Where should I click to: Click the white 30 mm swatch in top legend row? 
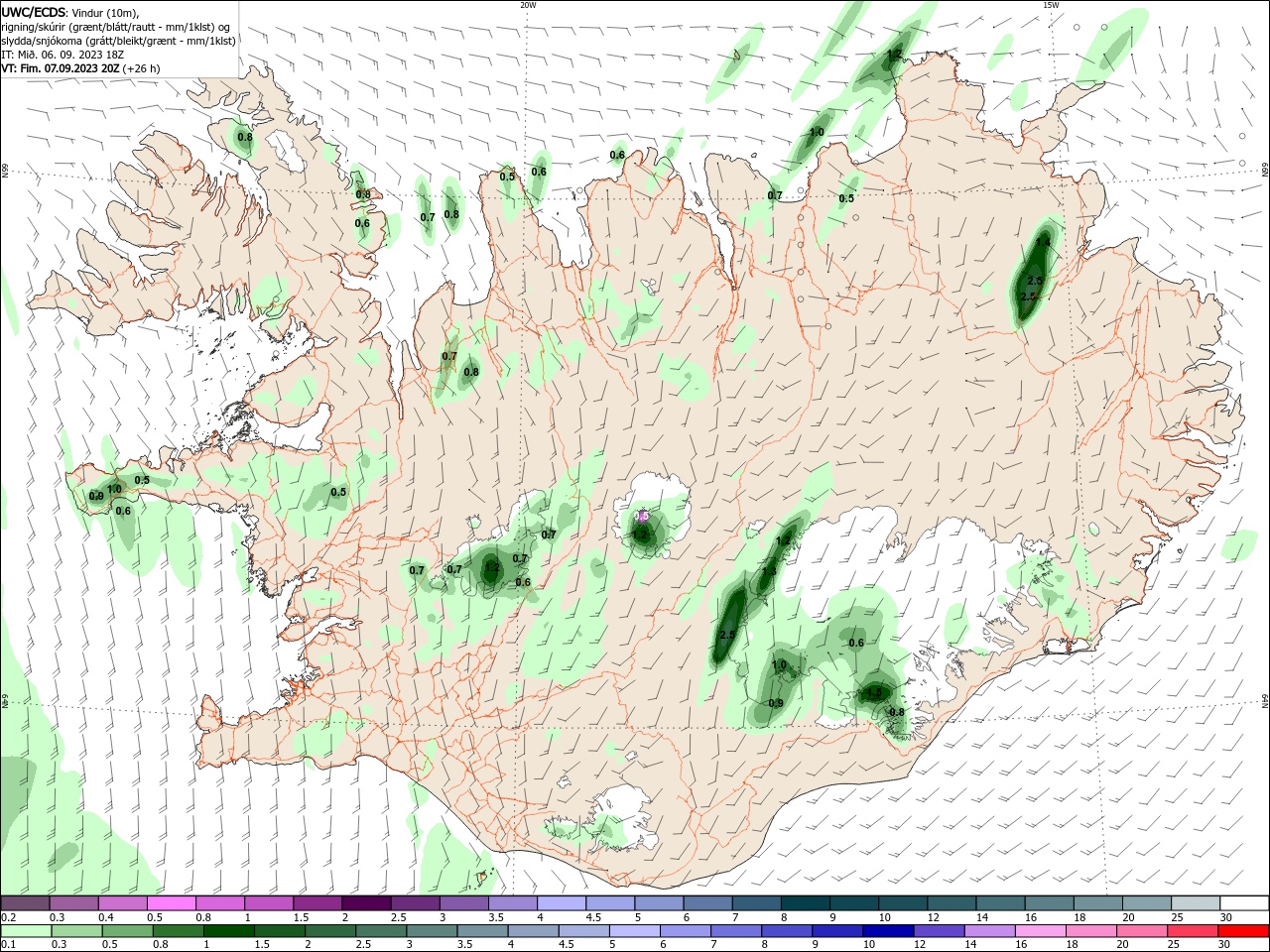click(1244, 903)
